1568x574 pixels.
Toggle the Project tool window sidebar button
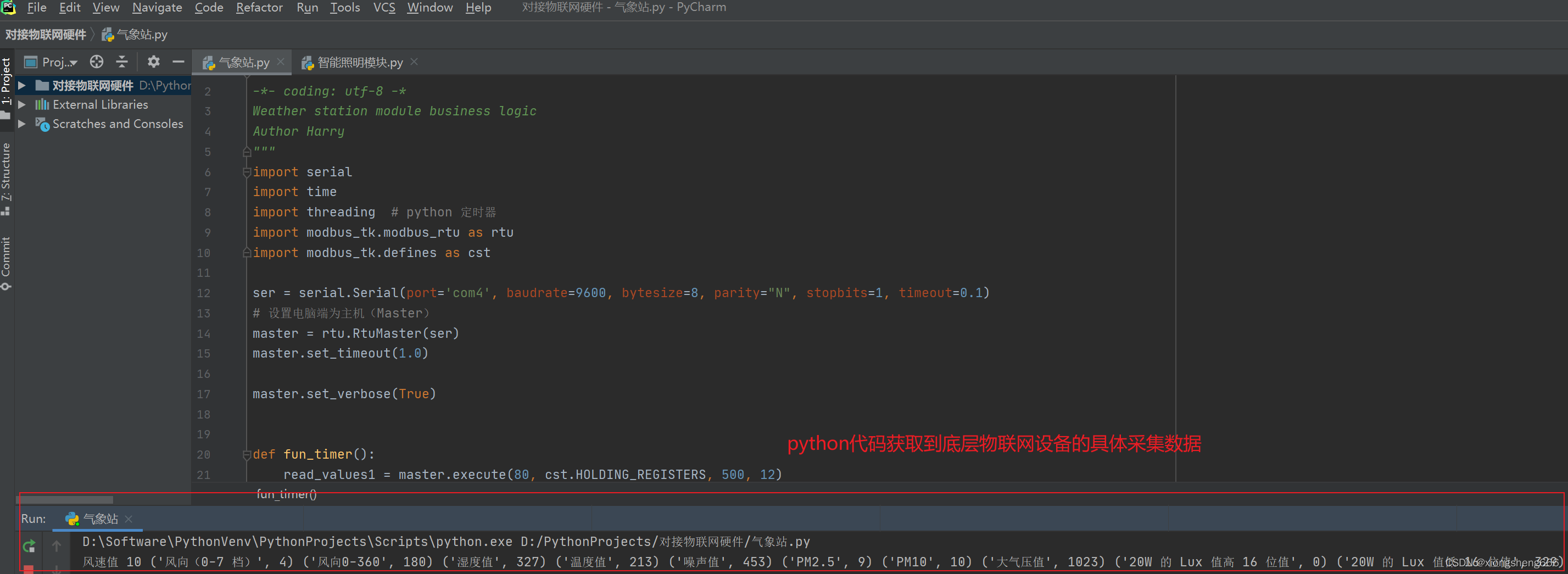click(x=6, y=85)
